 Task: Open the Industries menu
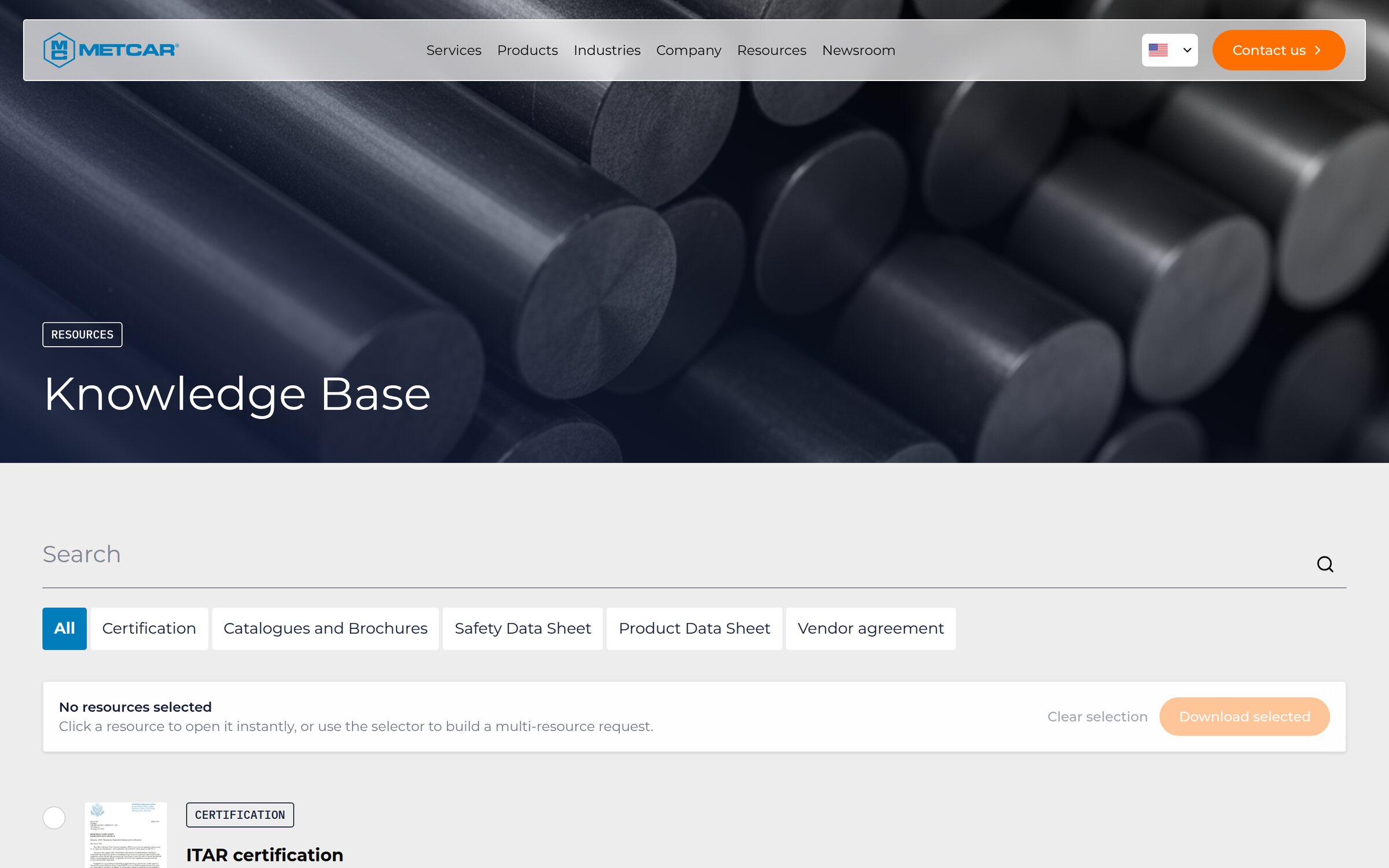(x=607, y=50)
